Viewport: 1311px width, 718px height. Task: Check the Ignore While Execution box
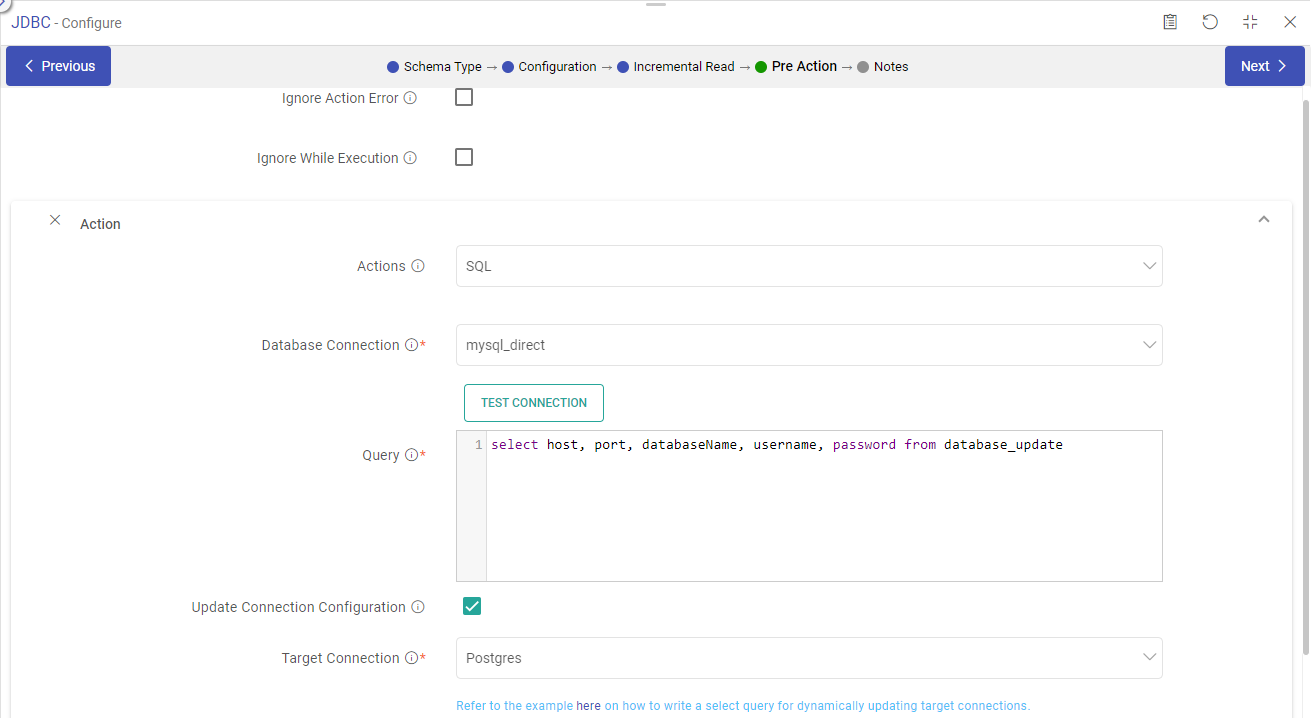click(x=464, y=157)
